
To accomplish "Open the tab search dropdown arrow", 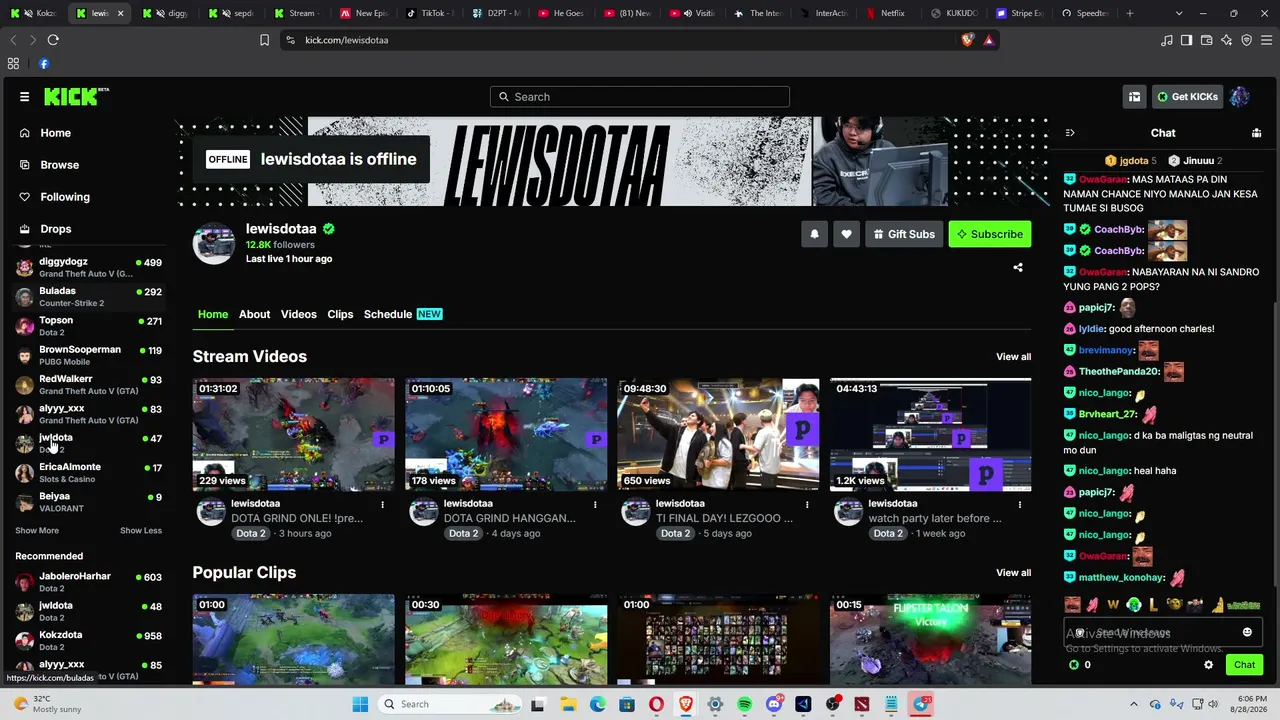I will pyautogui.click(x=1179, y=13).
